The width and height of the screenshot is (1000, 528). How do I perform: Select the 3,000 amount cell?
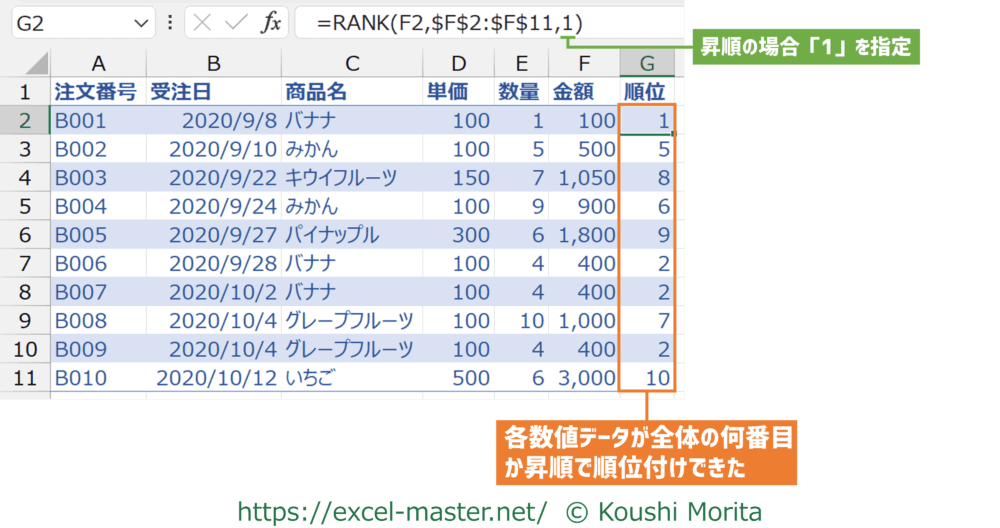click(x=583, y=380)
